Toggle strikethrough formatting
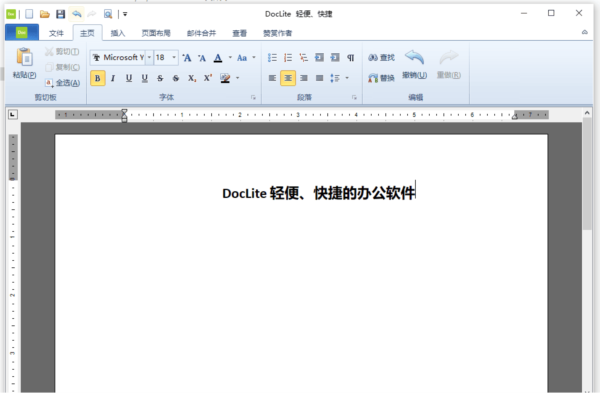 click(160, 78)
